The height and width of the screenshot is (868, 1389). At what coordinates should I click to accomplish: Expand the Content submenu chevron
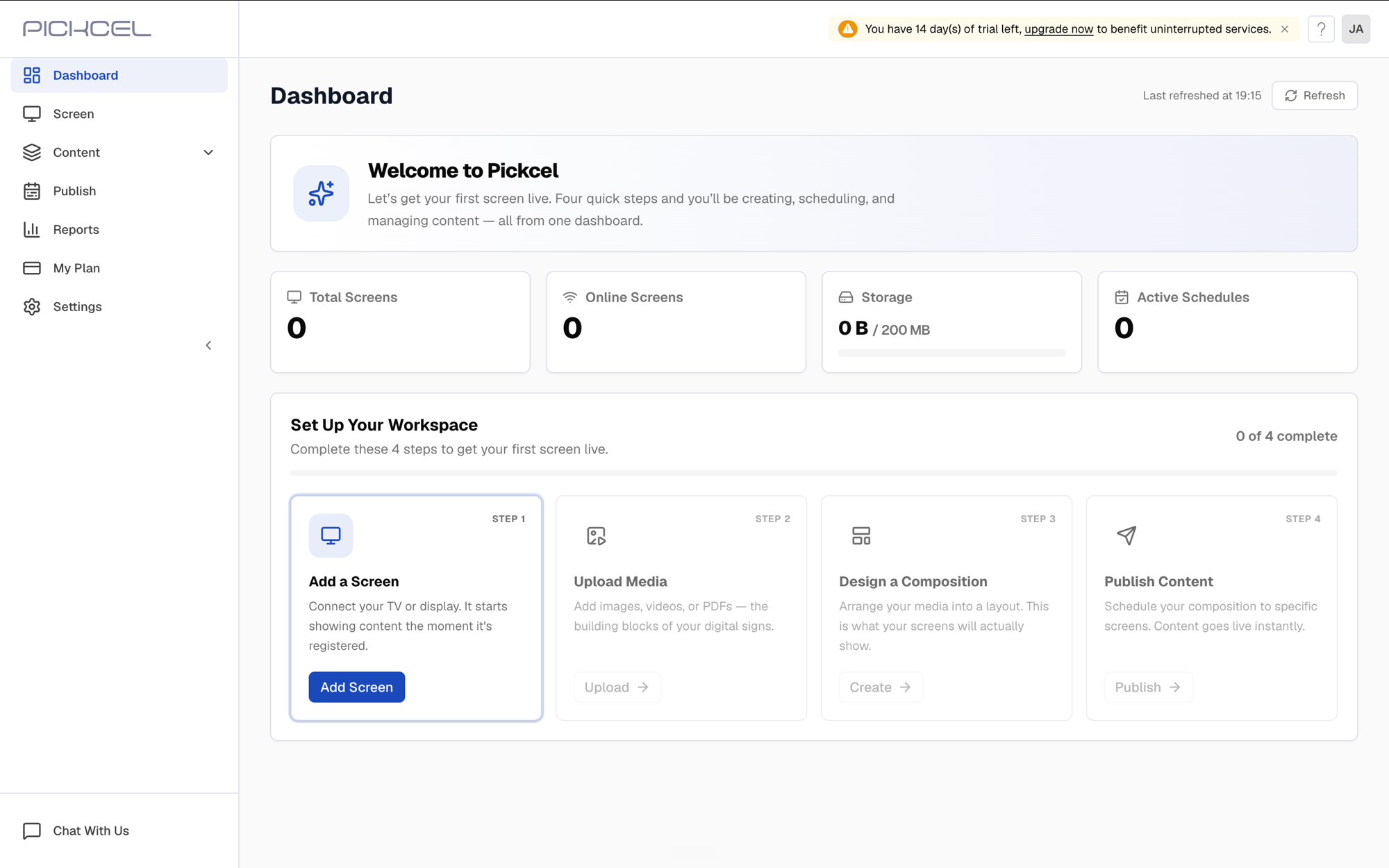tap(208, 153)
